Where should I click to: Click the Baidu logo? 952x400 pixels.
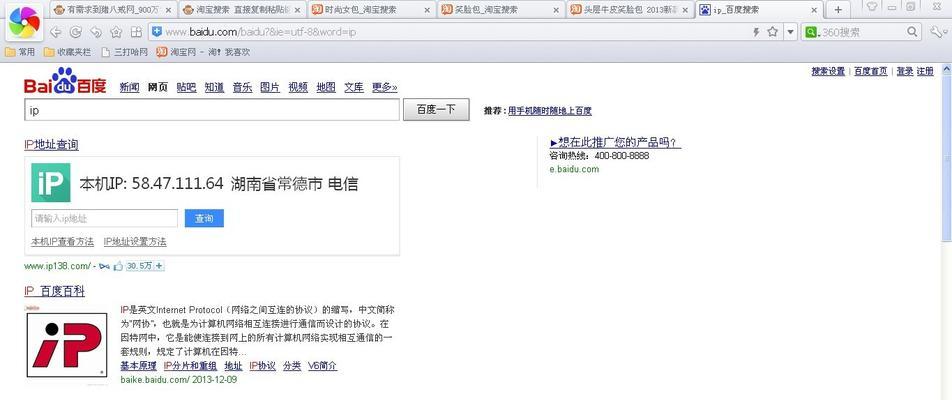pyautogui.click(x=65, y=81)
